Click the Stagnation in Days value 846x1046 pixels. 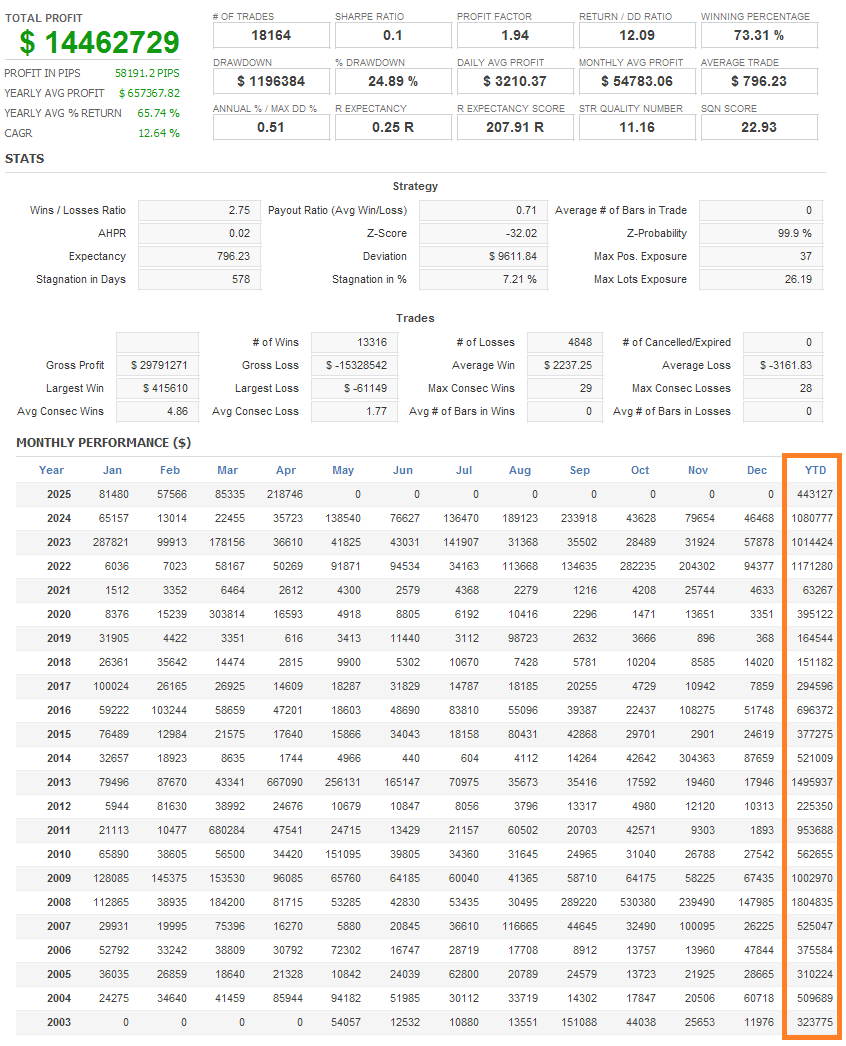click(x=199, y=279)
